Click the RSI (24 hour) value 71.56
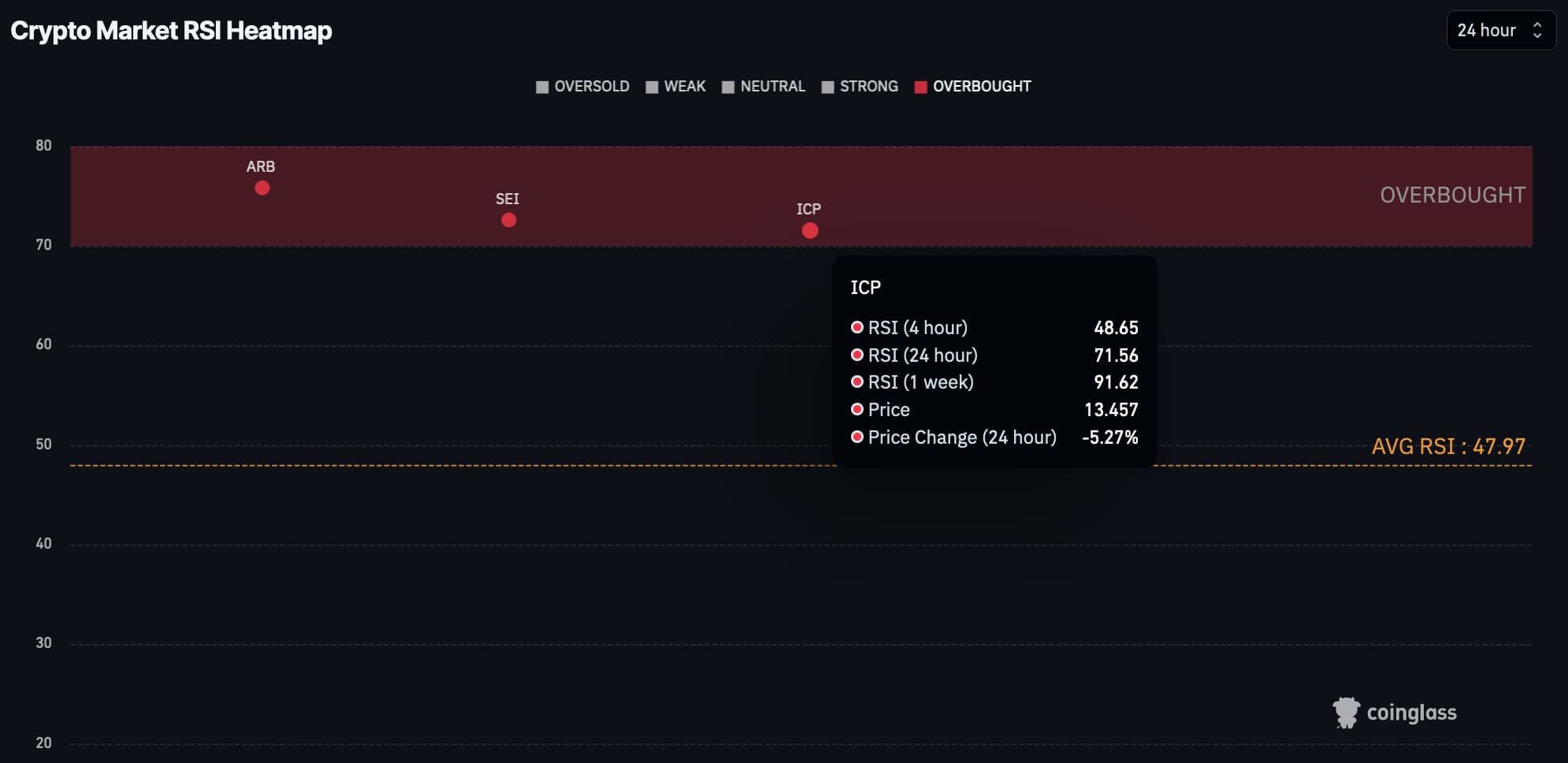The width and height of the screenshot is (1568, 763). pyautogui.click(x=1116, y=355)
